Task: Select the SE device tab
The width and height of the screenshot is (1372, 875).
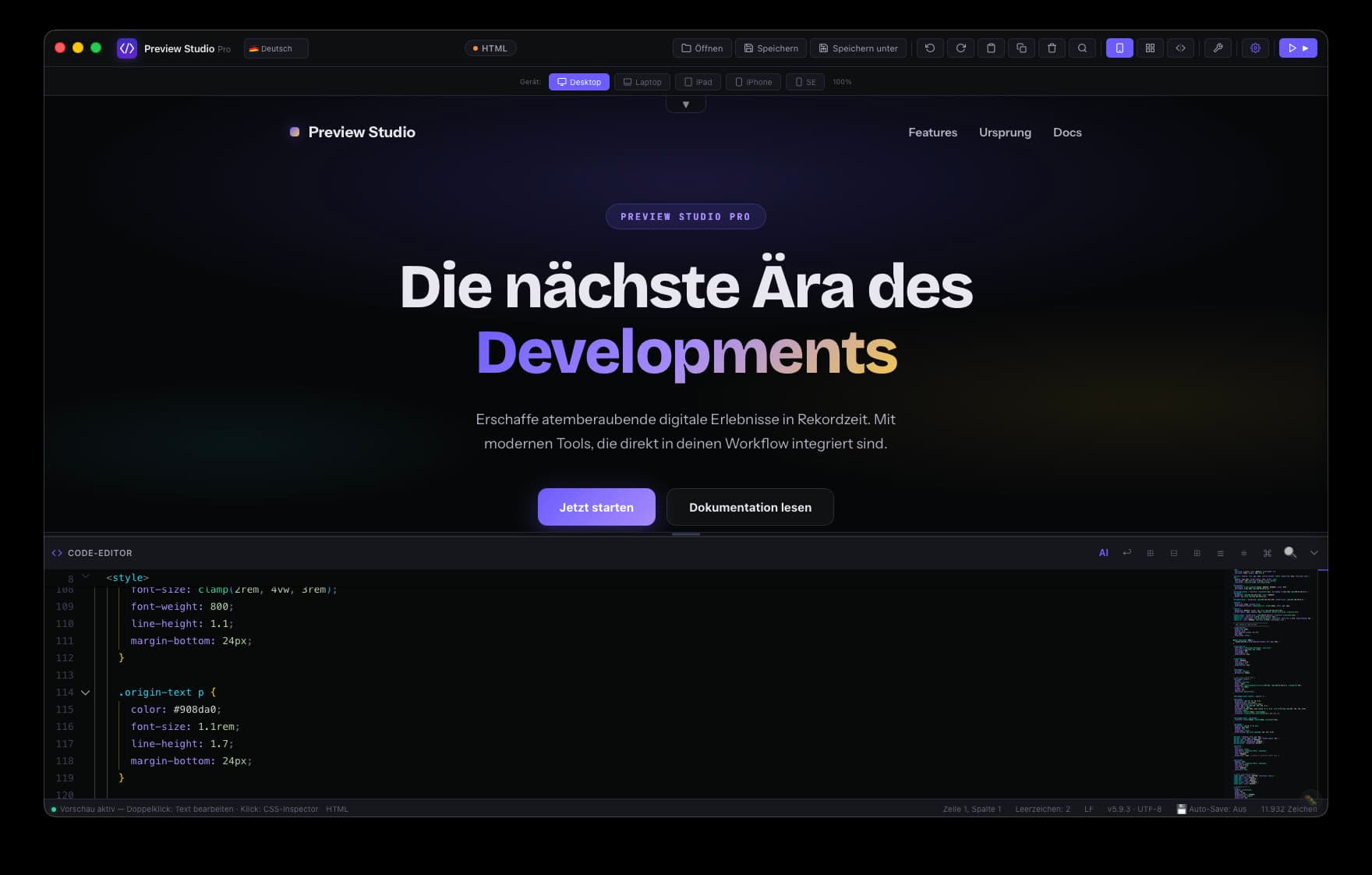Action: (805, 82)
